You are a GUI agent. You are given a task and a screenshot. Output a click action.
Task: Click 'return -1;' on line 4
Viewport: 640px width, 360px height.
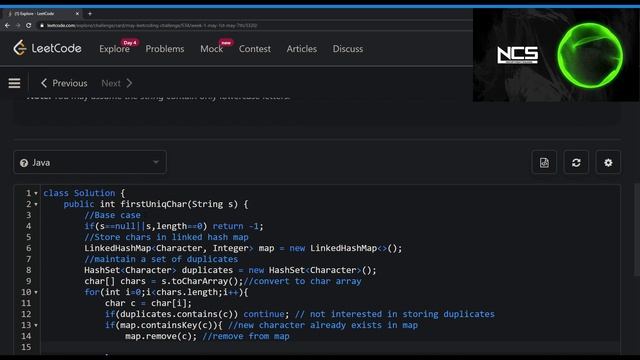coord(238,226)
